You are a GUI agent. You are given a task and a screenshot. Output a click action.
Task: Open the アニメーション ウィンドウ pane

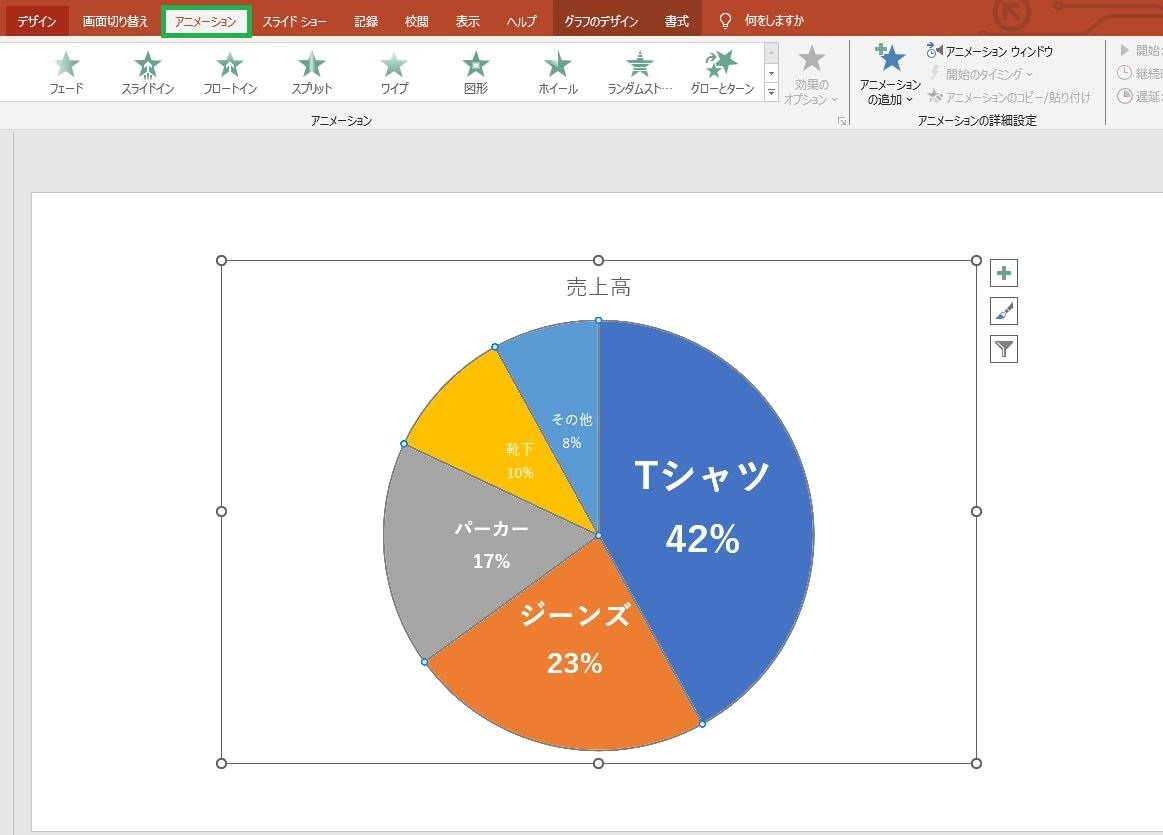click(989, 51)
